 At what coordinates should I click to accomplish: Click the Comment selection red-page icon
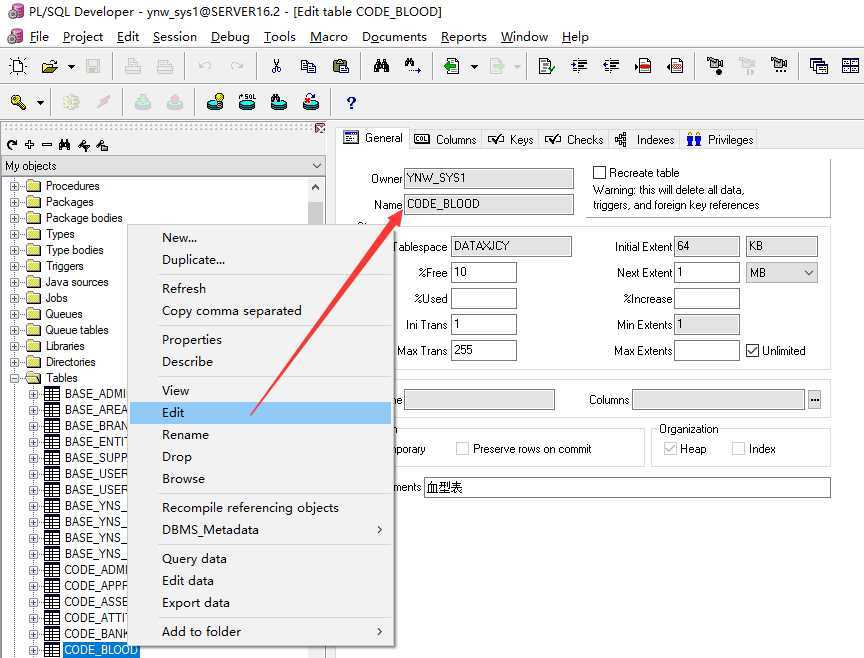643,66
